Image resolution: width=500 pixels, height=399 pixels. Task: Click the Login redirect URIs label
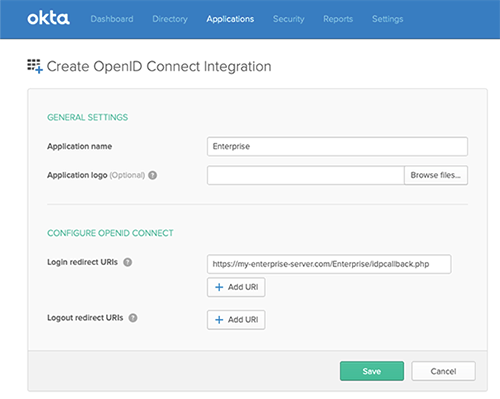[x=82, y=262]
